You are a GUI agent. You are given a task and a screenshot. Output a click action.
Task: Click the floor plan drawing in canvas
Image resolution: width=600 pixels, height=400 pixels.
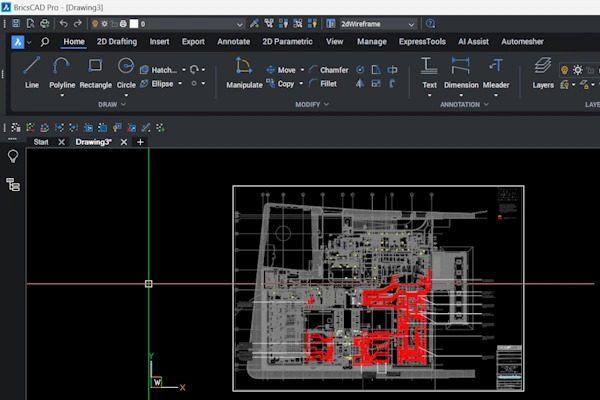(378, 289)
